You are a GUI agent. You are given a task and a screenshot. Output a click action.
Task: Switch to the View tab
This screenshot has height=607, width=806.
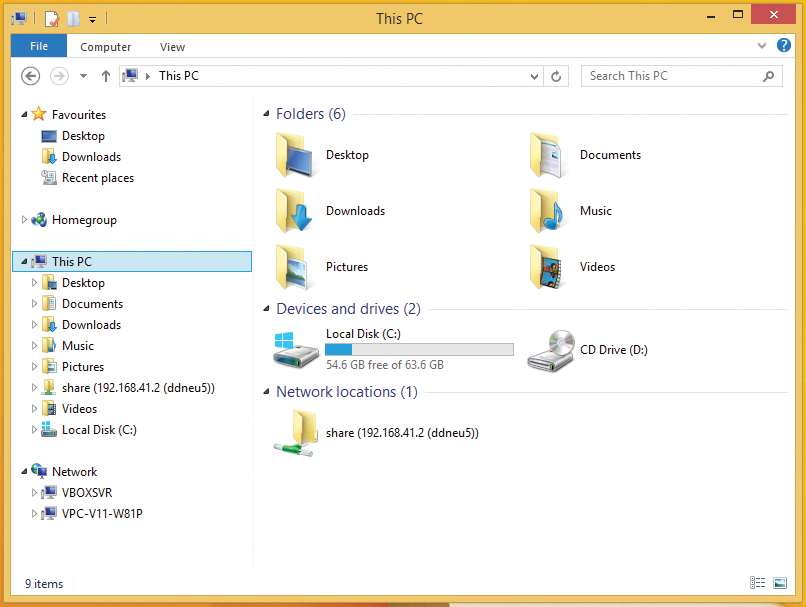tap(171, 46)
